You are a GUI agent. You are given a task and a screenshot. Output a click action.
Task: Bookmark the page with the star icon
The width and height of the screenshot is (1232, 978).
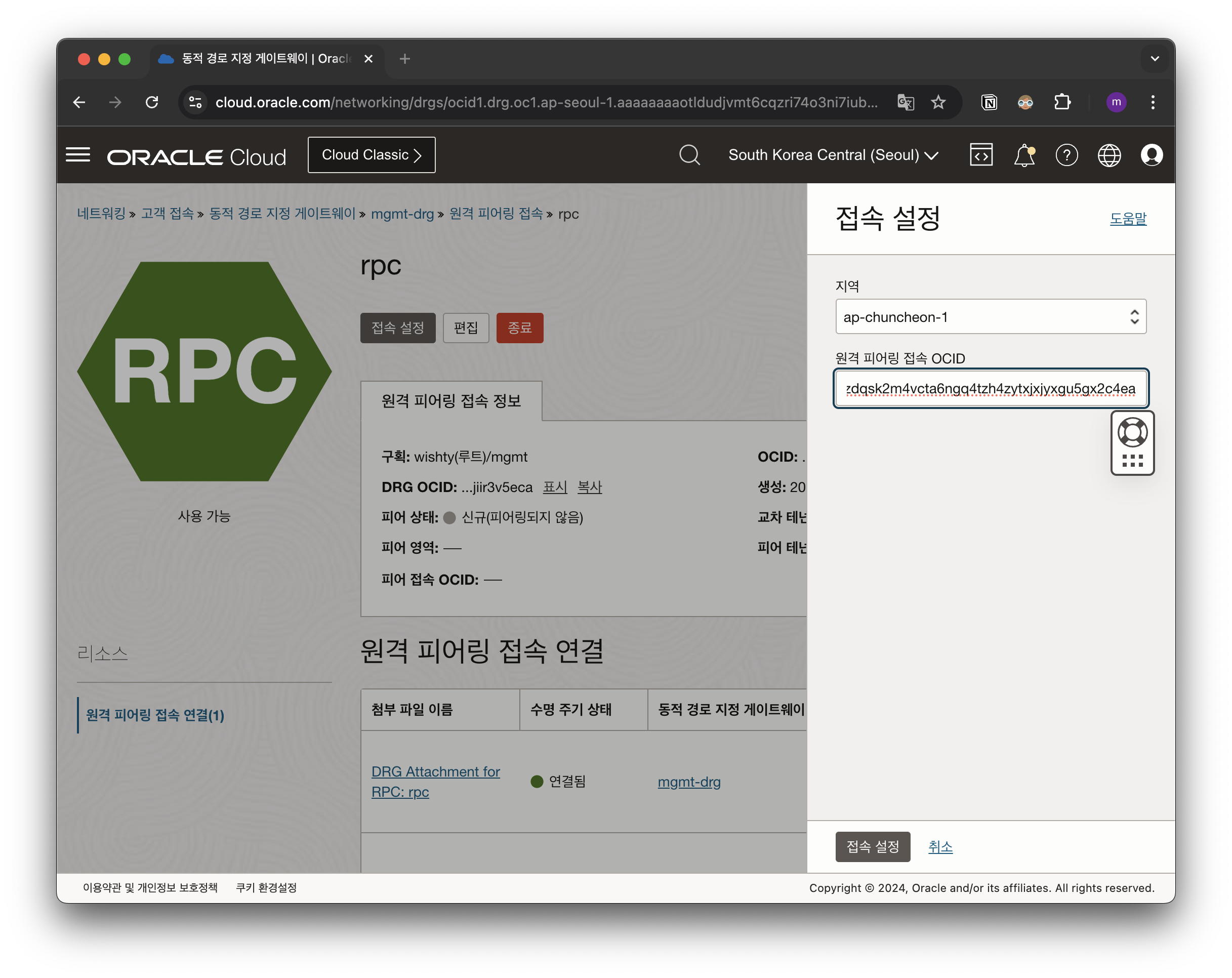[938, 102]
